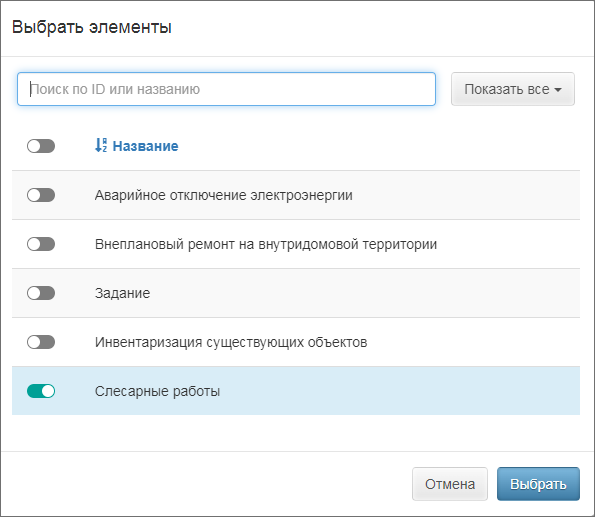
Task: Open the Показать все dropdown
Action: click(x=513, y=89)
